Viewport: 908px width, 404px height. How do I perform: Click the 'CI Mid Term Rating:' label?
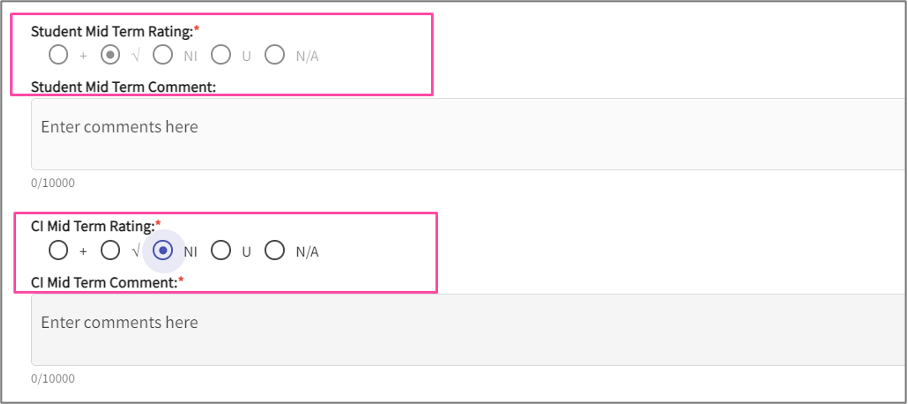(x=93, y=227)
